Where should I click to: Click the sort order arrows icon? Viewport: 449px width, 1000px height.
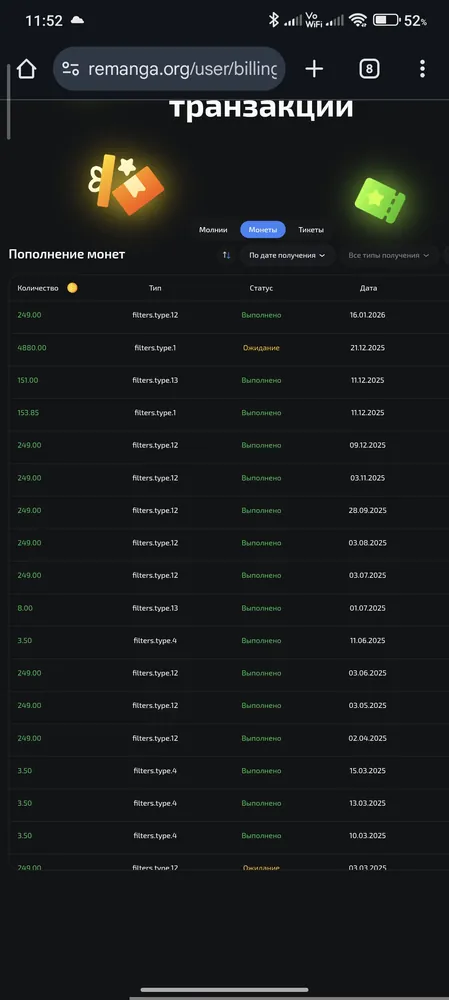pos(226,255)
